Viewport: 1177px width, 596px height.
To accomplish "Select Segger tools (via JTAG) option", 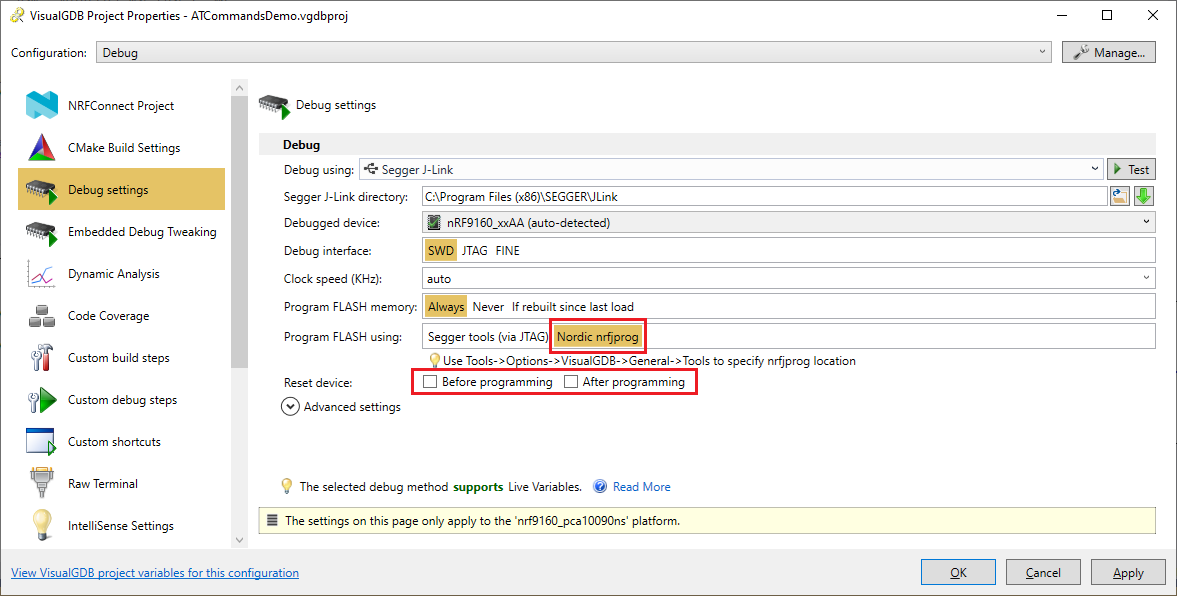I will click(x=488, y=337).
